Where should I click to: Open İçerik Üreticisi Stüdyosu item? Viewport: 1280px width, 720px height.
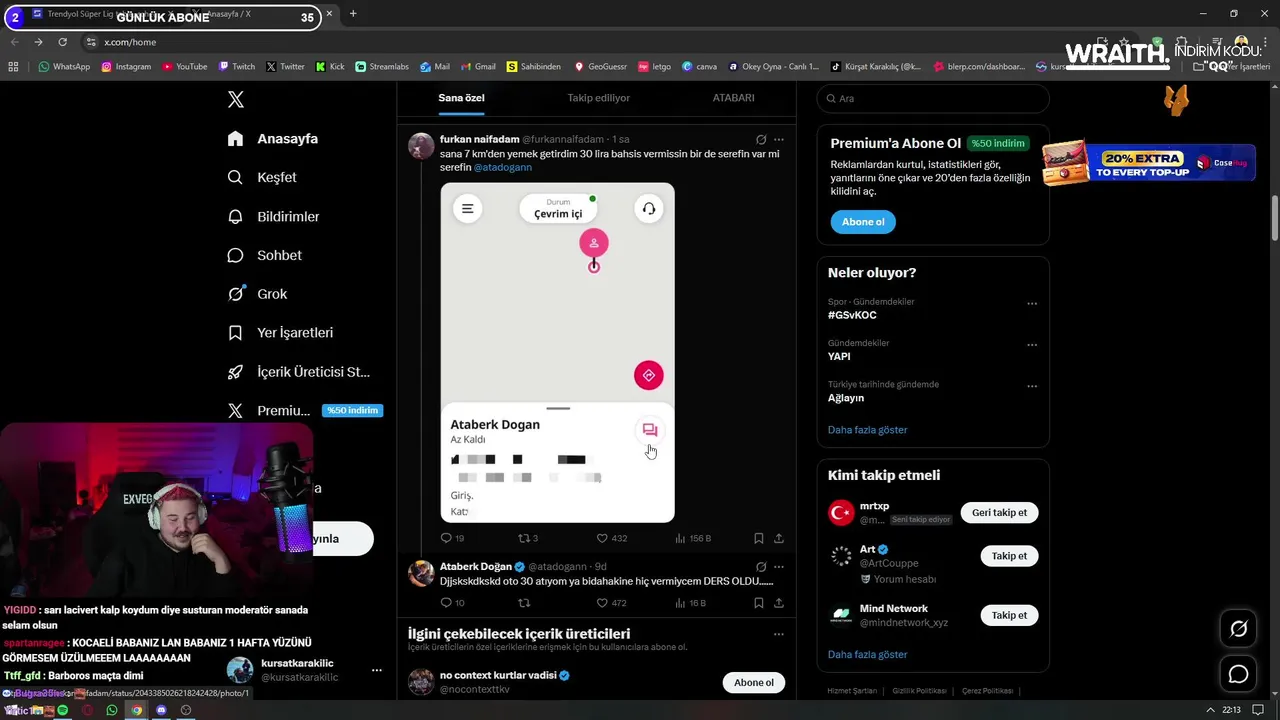(298, 371)
